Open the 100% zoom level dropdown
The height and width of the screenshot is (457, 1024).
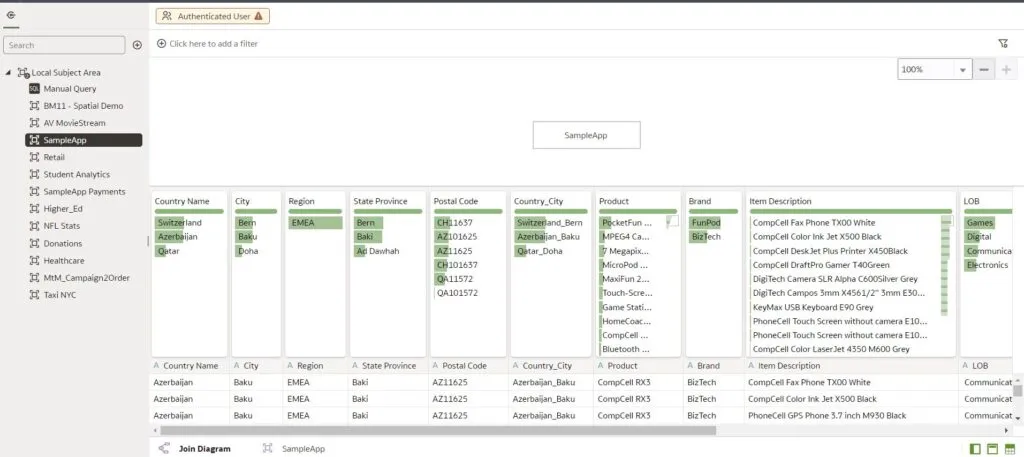pos(963,70)
